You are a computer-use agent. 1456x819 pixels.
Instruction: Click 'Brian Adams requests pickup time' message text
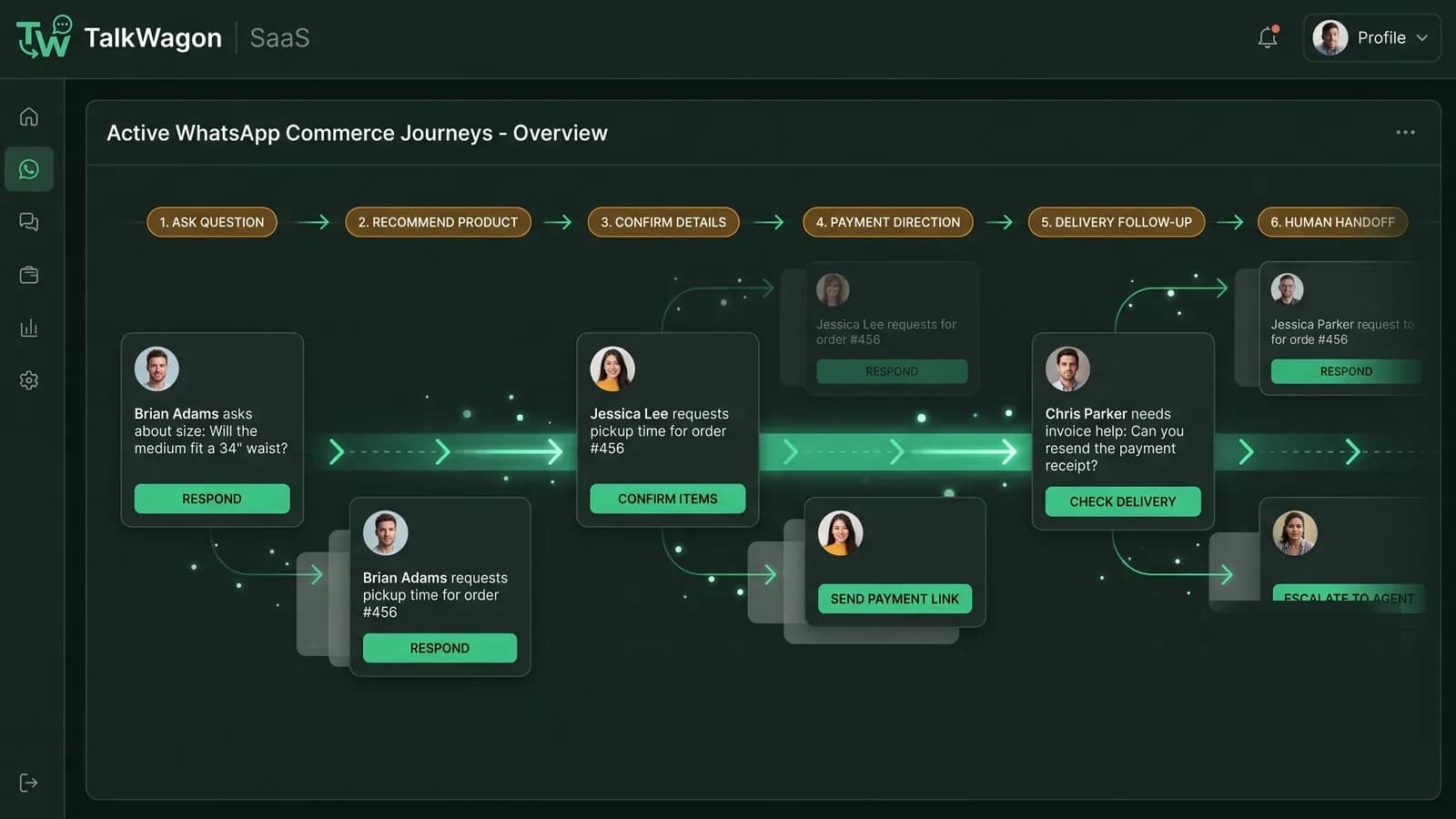(x=435, y=595)
